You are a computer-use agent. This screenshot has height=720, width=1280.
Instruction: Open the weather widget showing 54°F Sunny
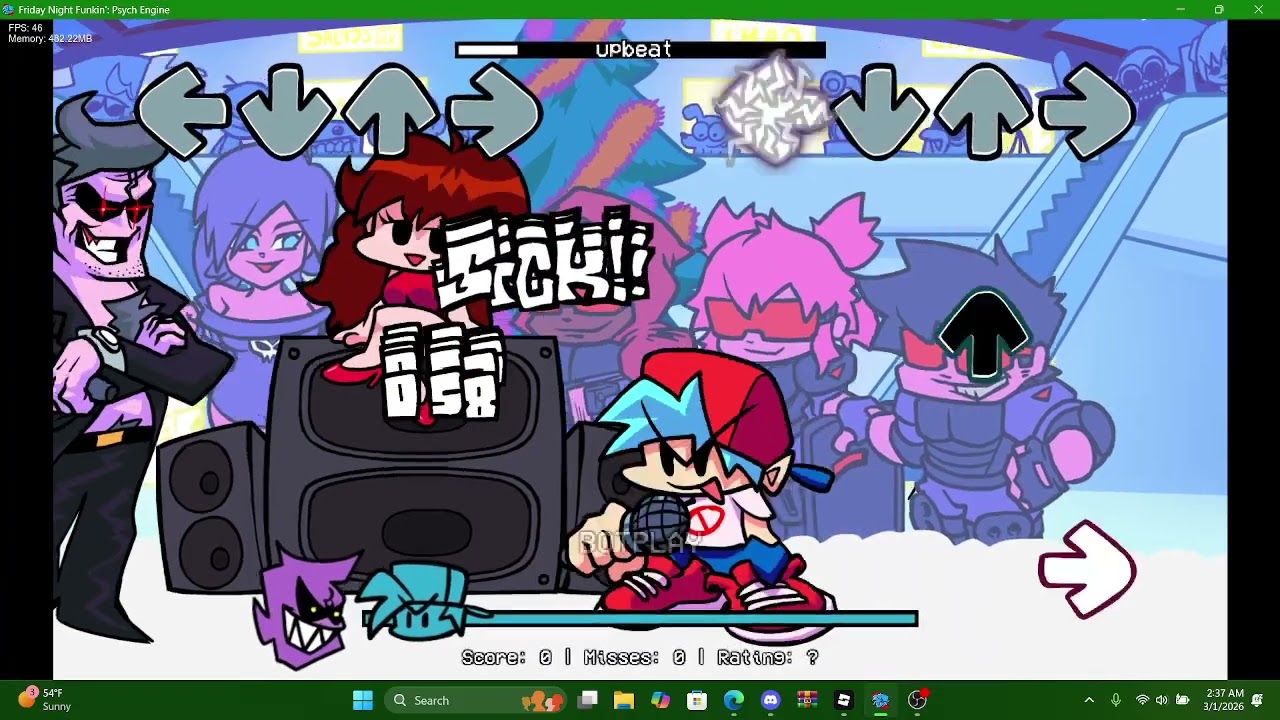[45, 700]
